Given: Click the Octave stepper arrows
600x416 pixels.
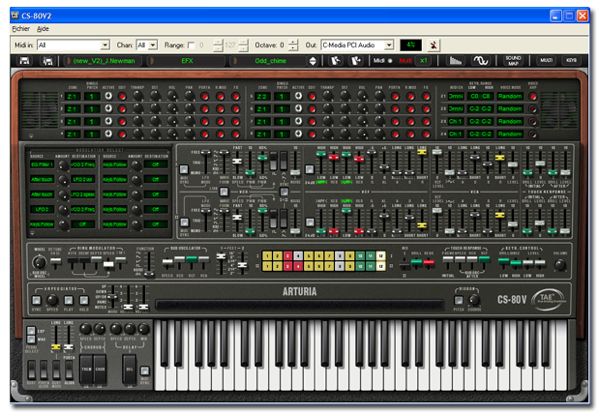Looking at the screenshot, I should point(293,45).
